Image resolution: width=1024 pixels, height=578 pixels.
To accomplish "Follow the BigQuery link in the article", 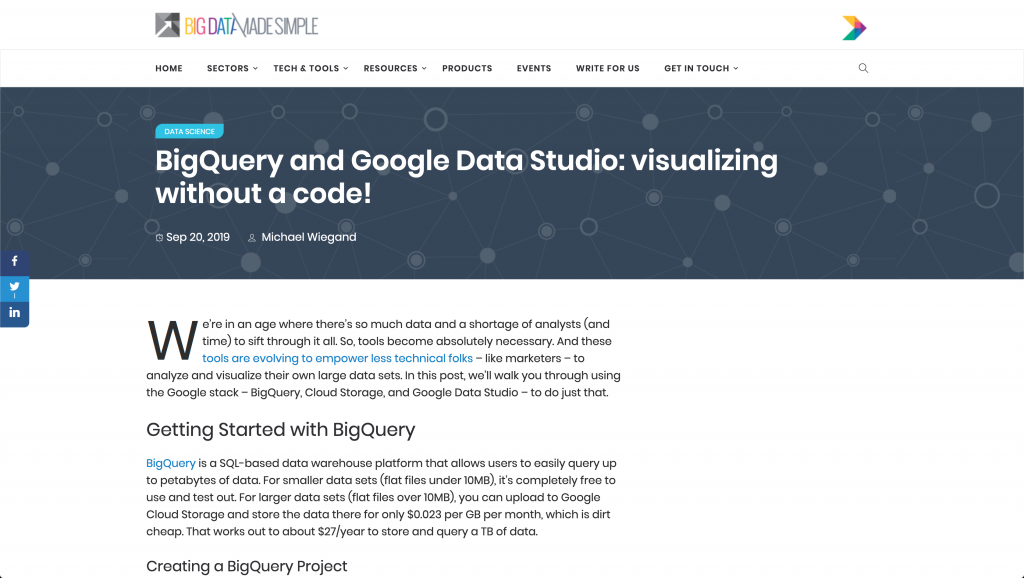I will 171,463.
